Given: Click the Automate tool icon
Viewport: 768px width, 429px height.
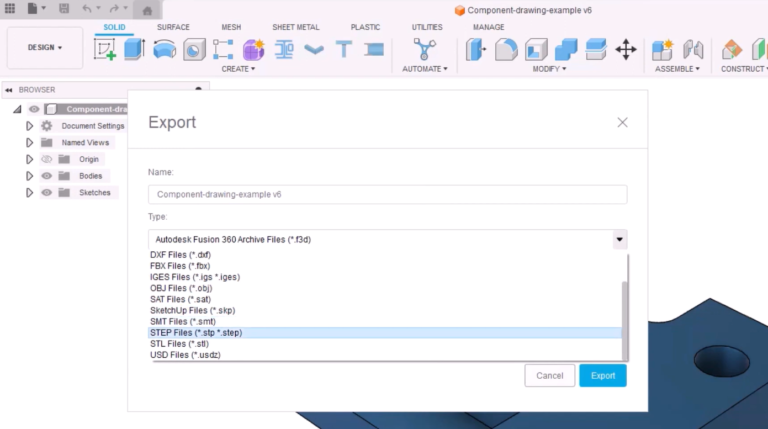Looking at the screenshot, I should pos(426,49).
